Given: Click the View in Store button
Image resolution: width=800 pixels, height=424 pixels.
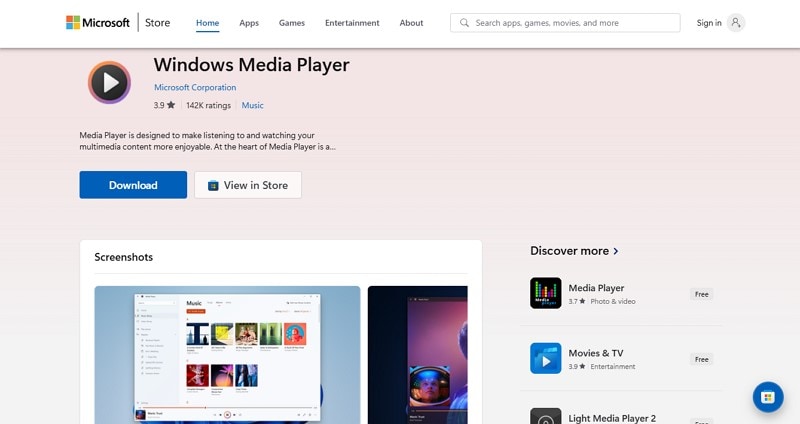Looking at the screenshot, I should (x=248, y=185).
